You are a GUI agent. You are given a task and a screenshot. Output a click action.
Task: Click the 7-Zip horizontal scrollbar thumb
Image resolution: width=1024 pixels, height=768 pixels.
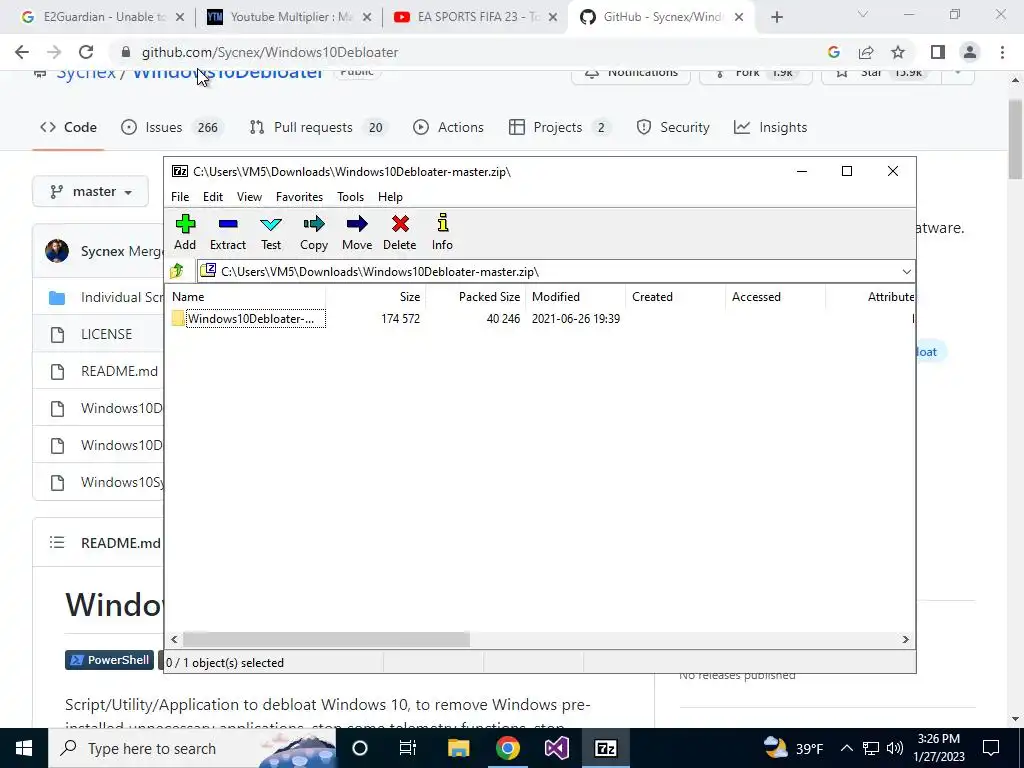[326, 639]
